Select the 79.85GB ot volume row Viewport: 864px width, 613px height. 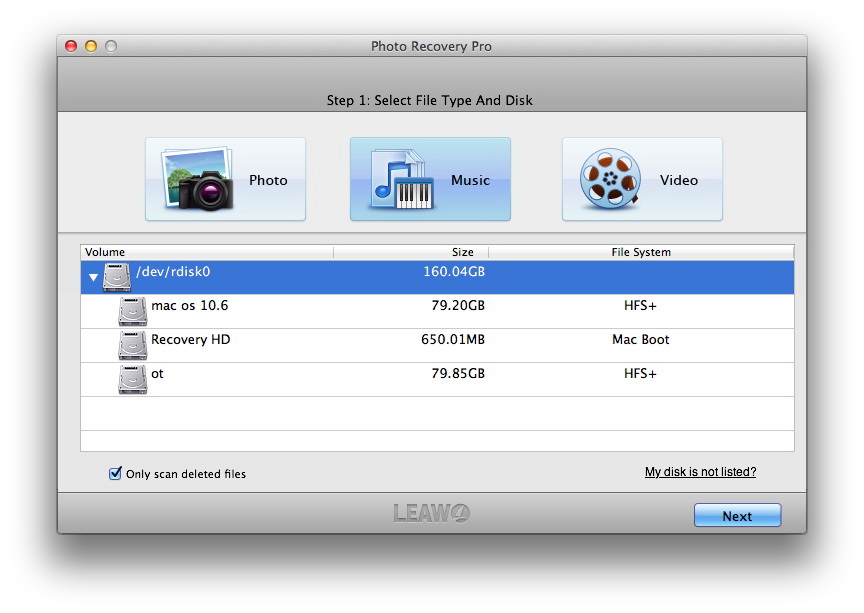click(x=437, y=379)
